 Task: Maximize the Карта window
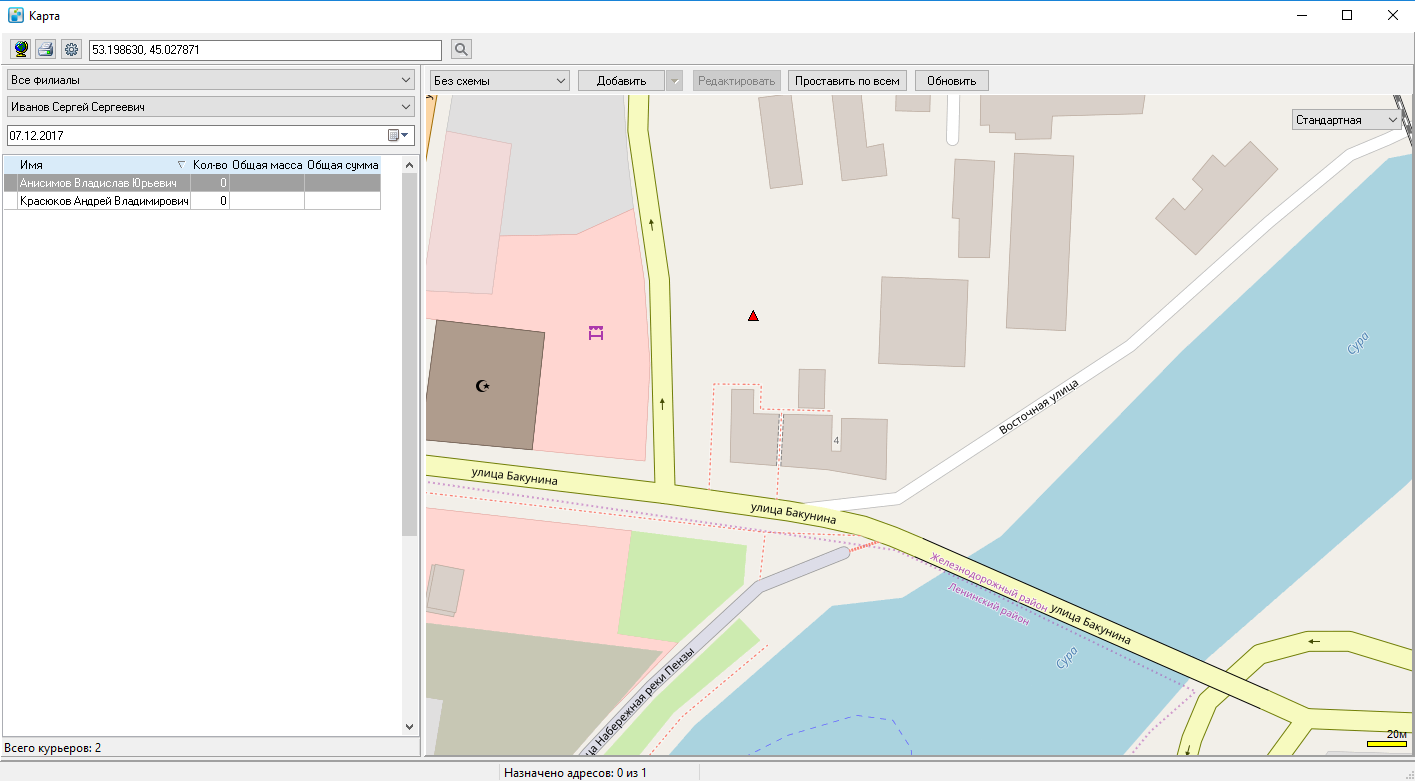[1347, 15]
